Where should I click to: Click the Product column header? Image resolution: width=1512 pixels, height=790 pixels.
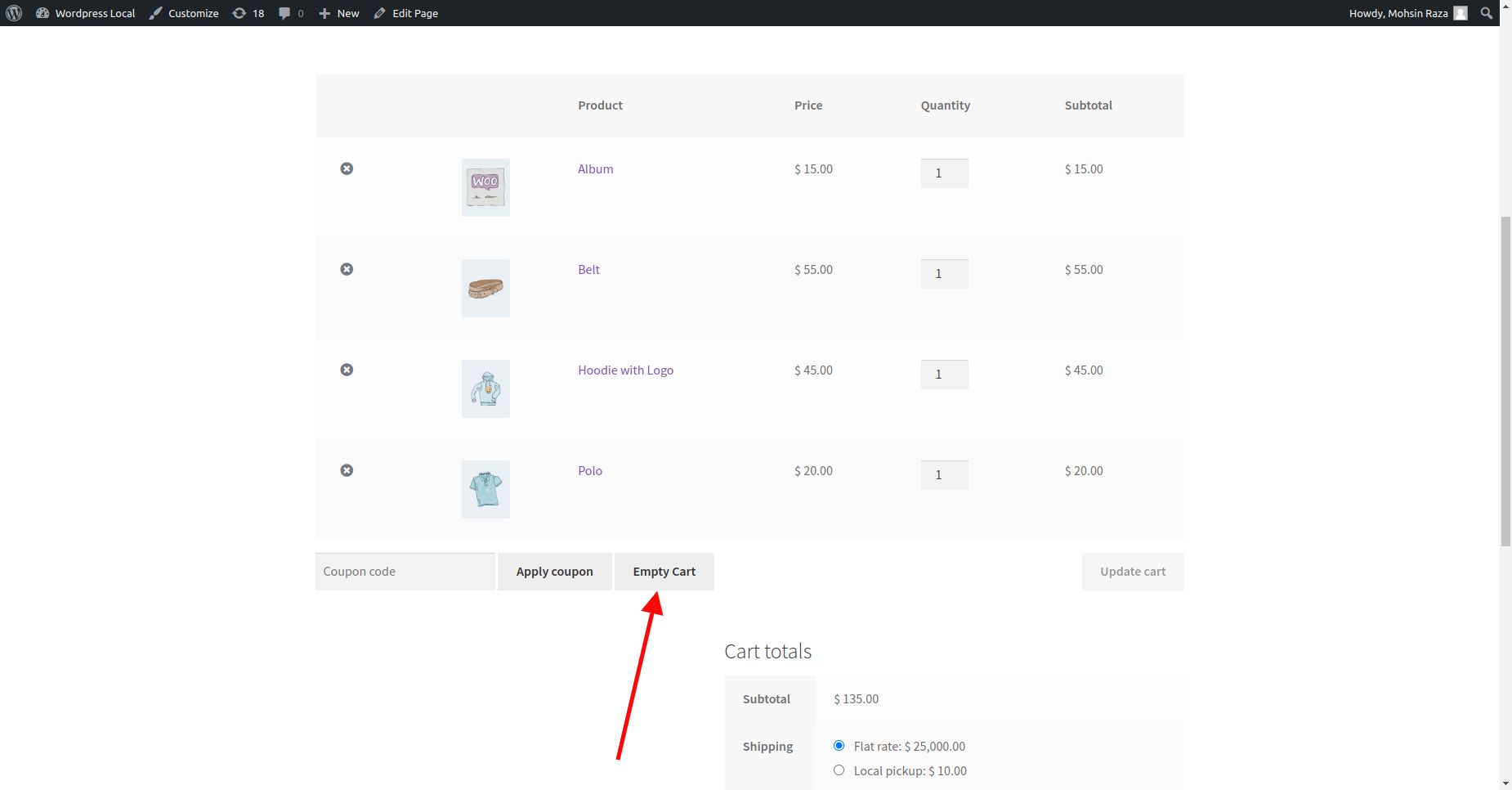pos(600,105)
